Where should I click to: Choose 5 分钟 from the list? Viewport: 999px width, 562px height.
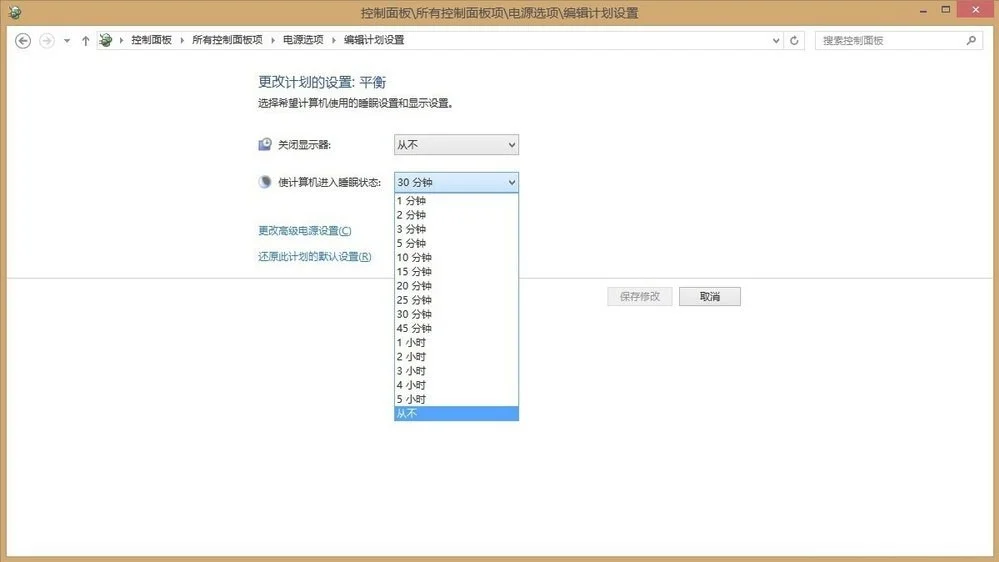pyautogui.click(x=456, y=243)
